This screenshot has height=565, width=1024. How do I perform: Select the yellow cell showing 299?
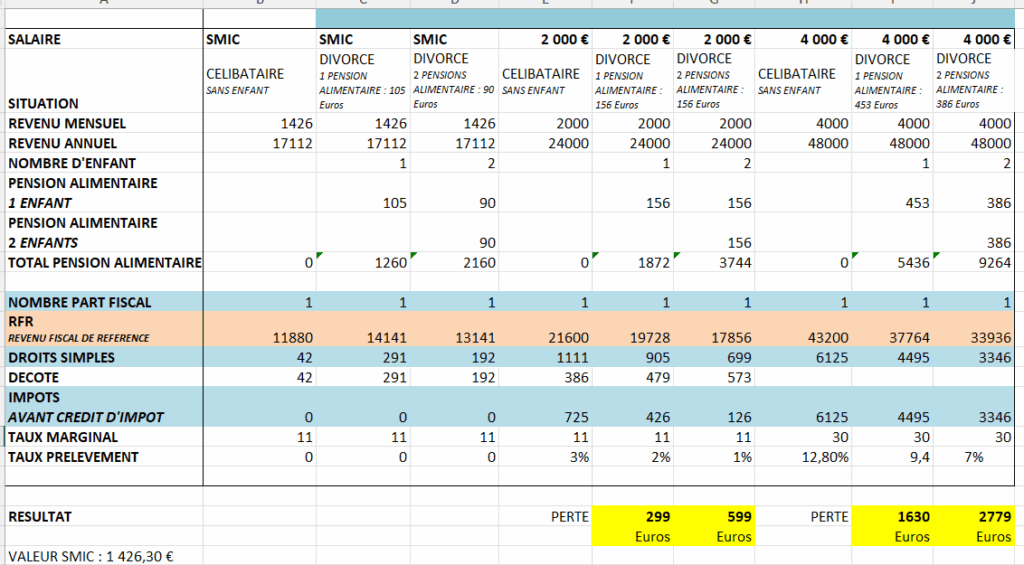point(631,517)
